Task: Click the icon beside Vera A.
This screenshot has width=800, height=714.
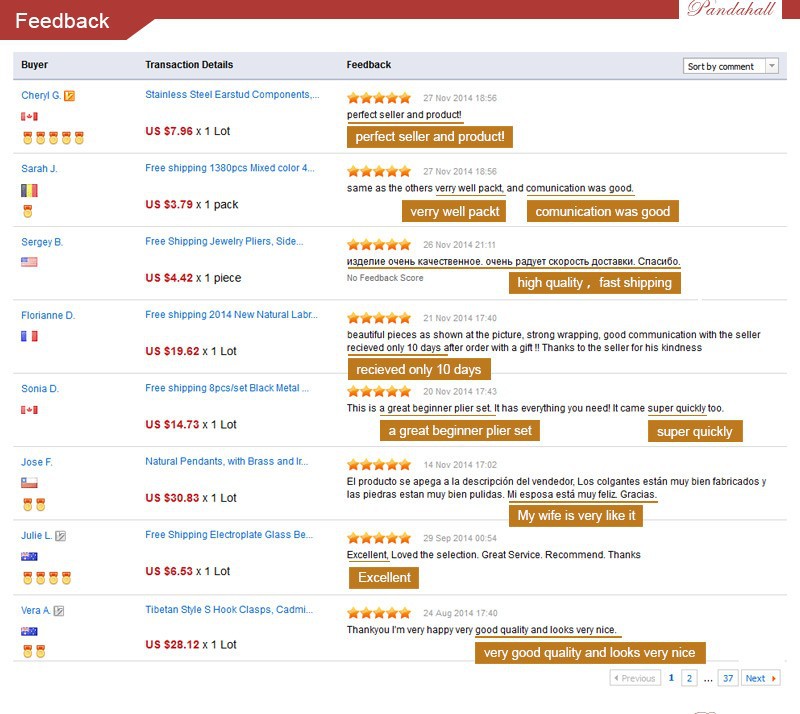Action: click(x=59, y=611)
